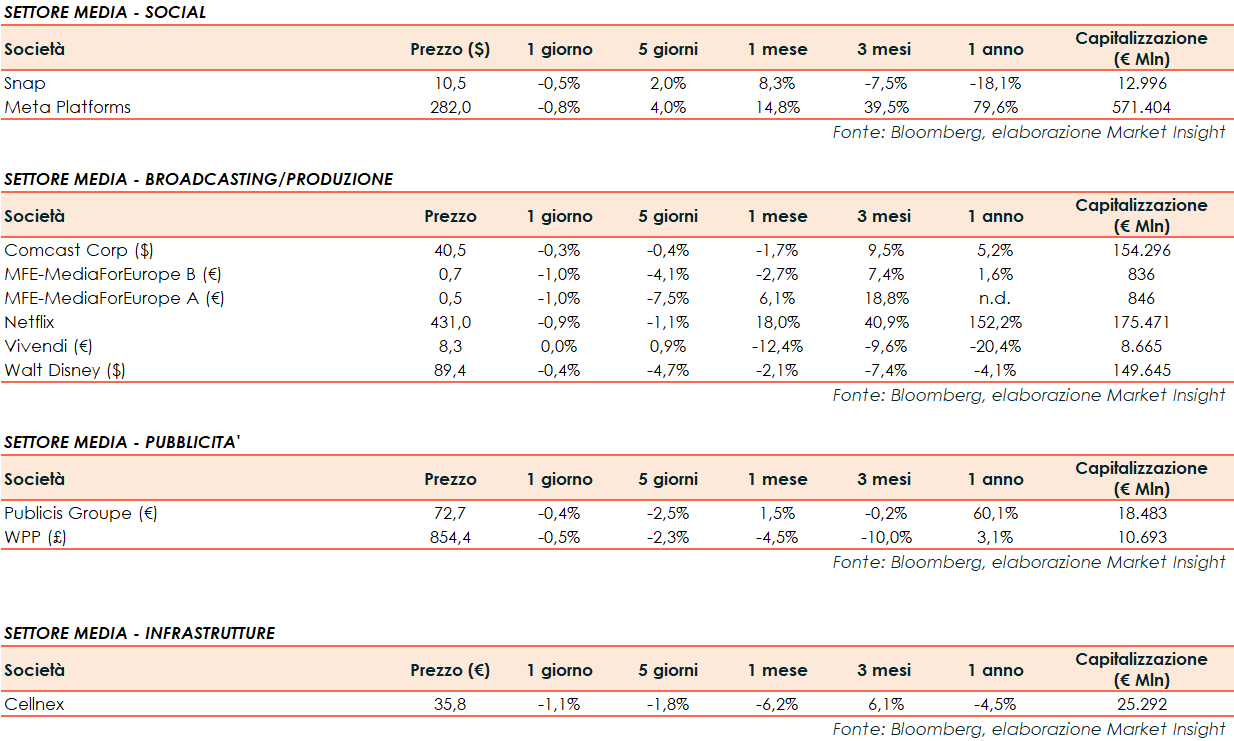Select the Comcast Corp ($) row label
This screenshot has width=1234, height=741.
[79, 251]
